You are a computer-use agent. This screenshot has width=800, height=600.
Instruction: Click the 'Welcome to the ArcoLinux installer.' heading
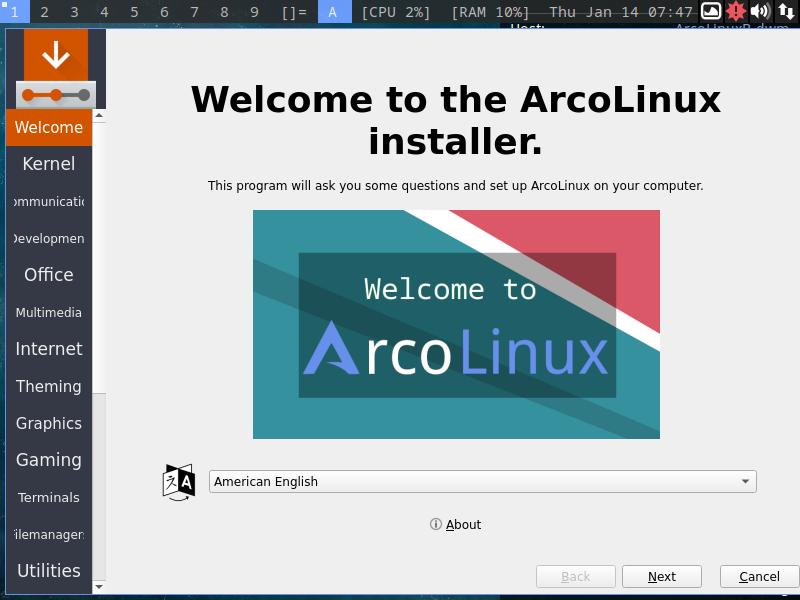click(x=456, y=120)
